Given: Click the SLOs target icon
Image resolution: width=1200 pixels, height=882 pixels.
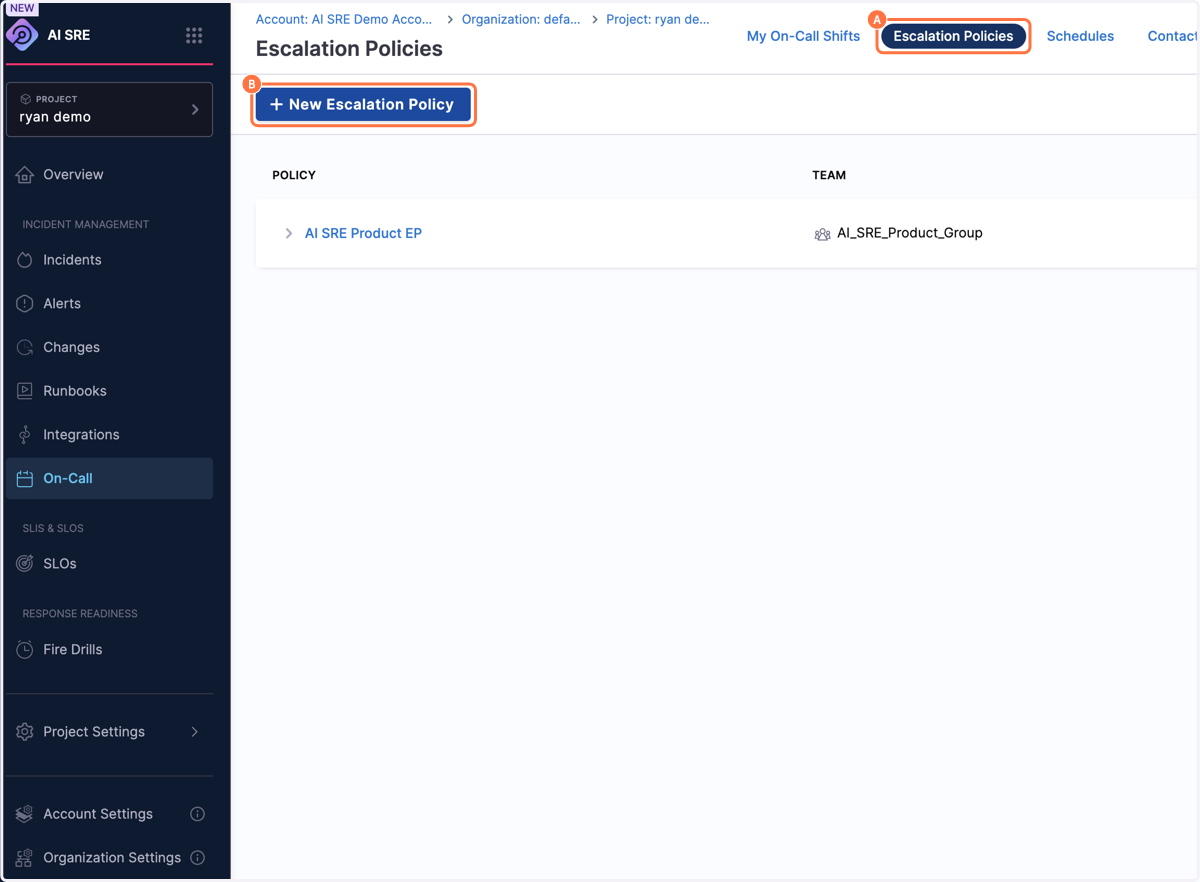Looking at the screenshot, I should 25,564.
